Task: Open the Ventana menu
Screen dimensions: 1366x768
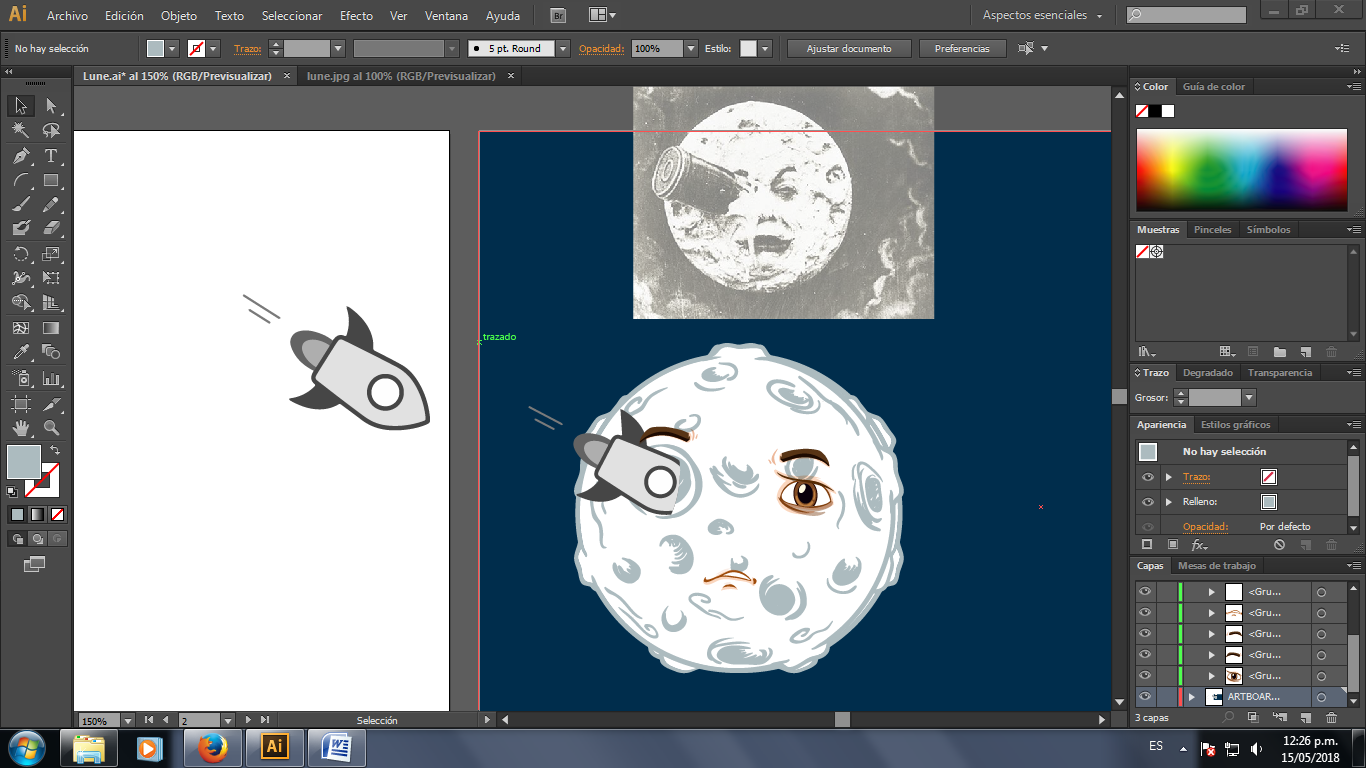Action: 445,16
